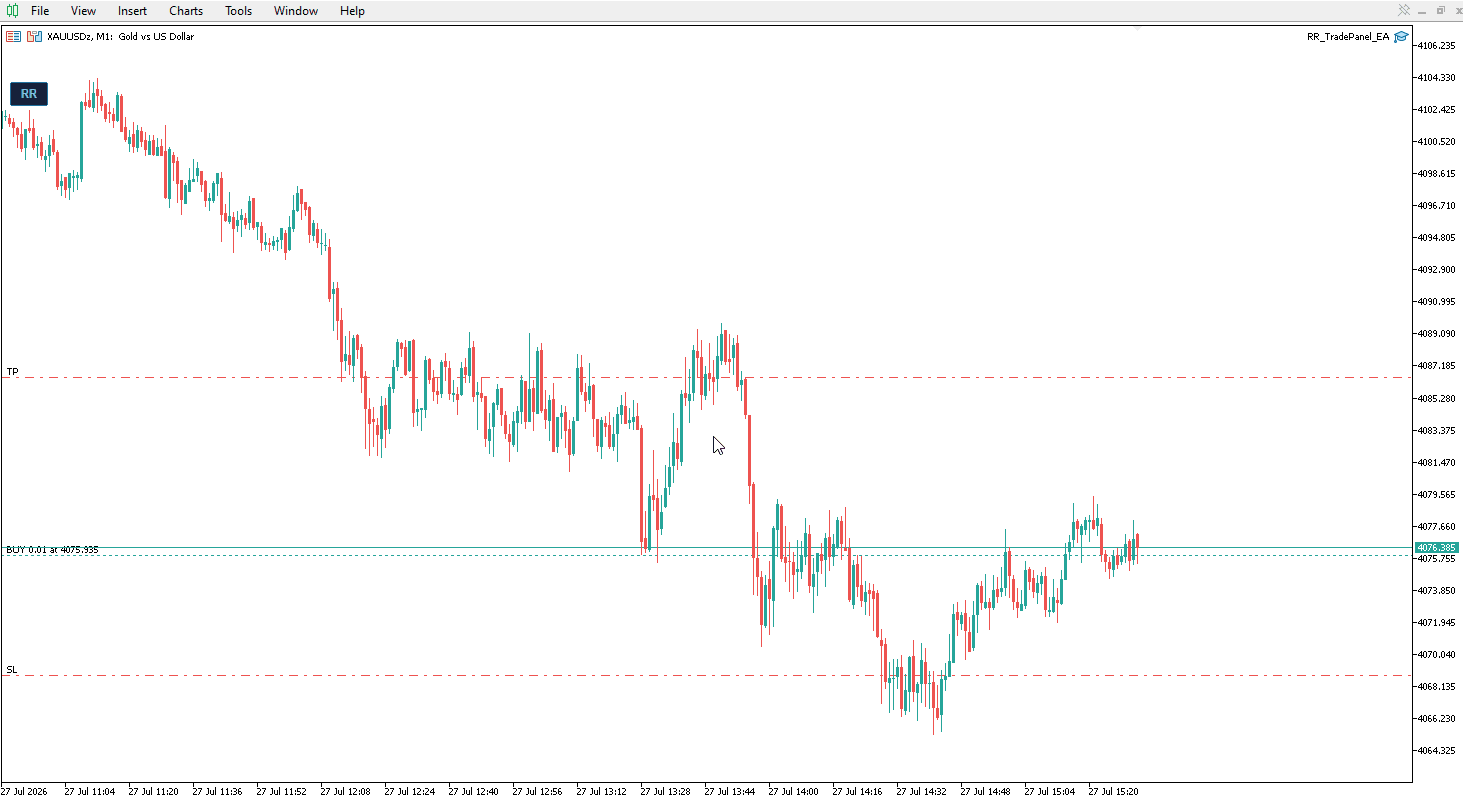
Task: Click the expert advisor graduation cap icon
Action: 1401,37
